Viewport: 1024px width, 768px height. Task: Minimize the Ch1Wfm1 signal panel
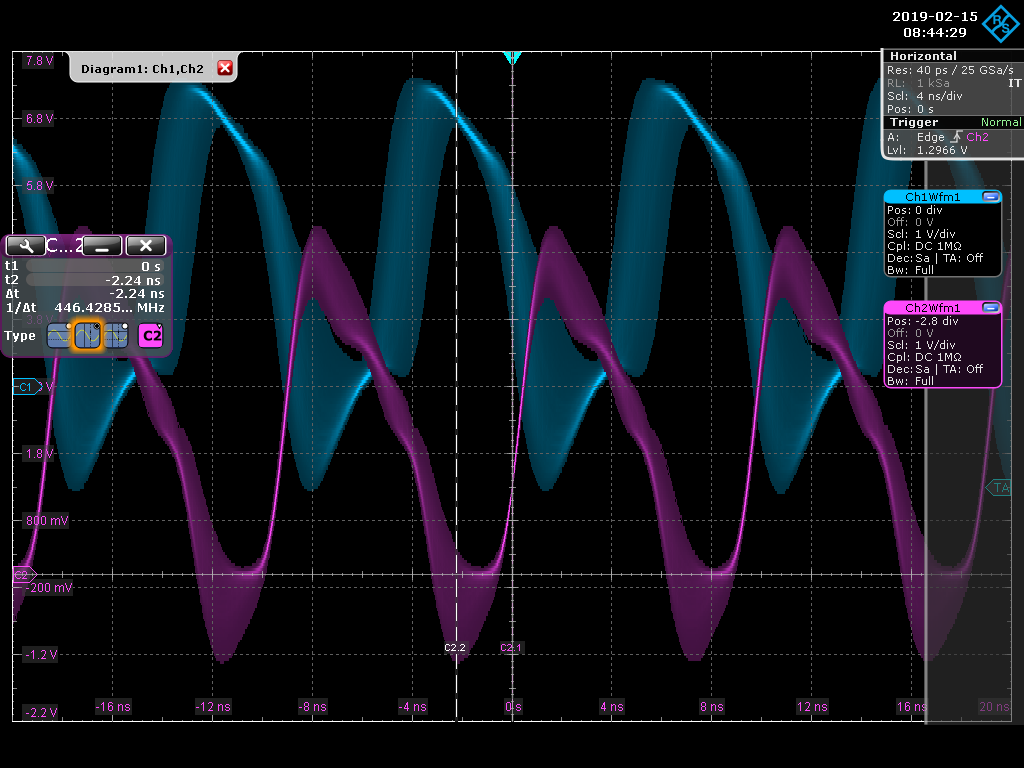pos(990,197)
